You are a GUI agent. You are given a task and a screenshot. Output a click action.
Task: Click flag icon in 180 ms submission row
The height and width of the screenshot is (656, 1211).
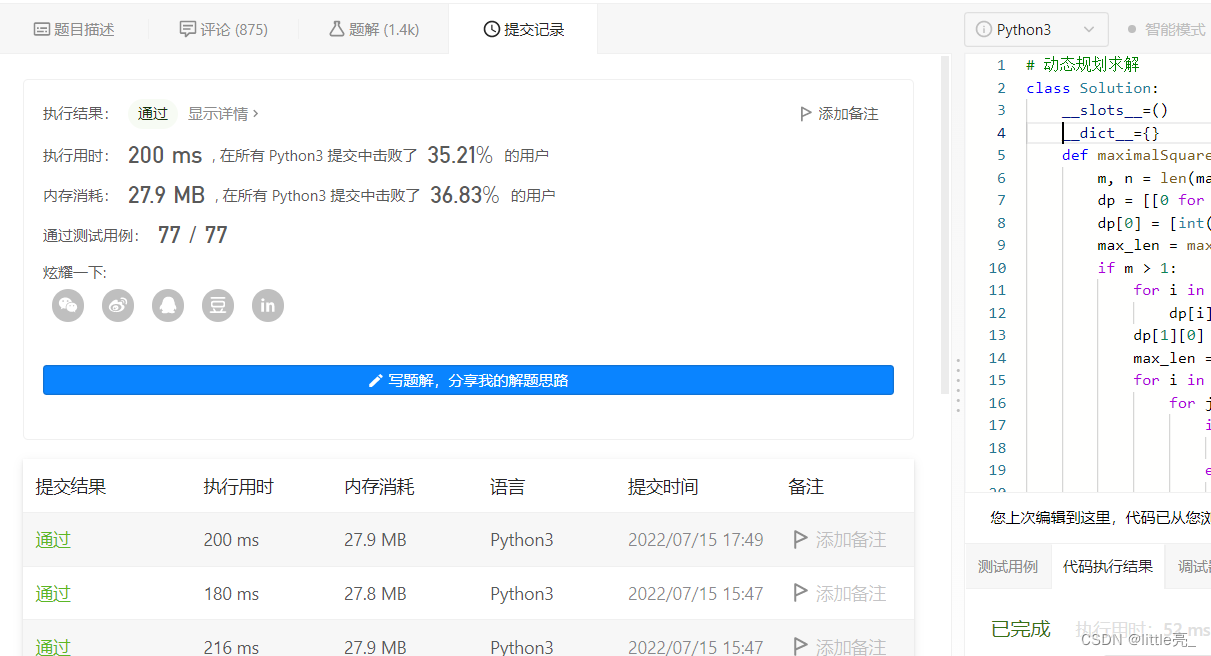click(800, 593)
